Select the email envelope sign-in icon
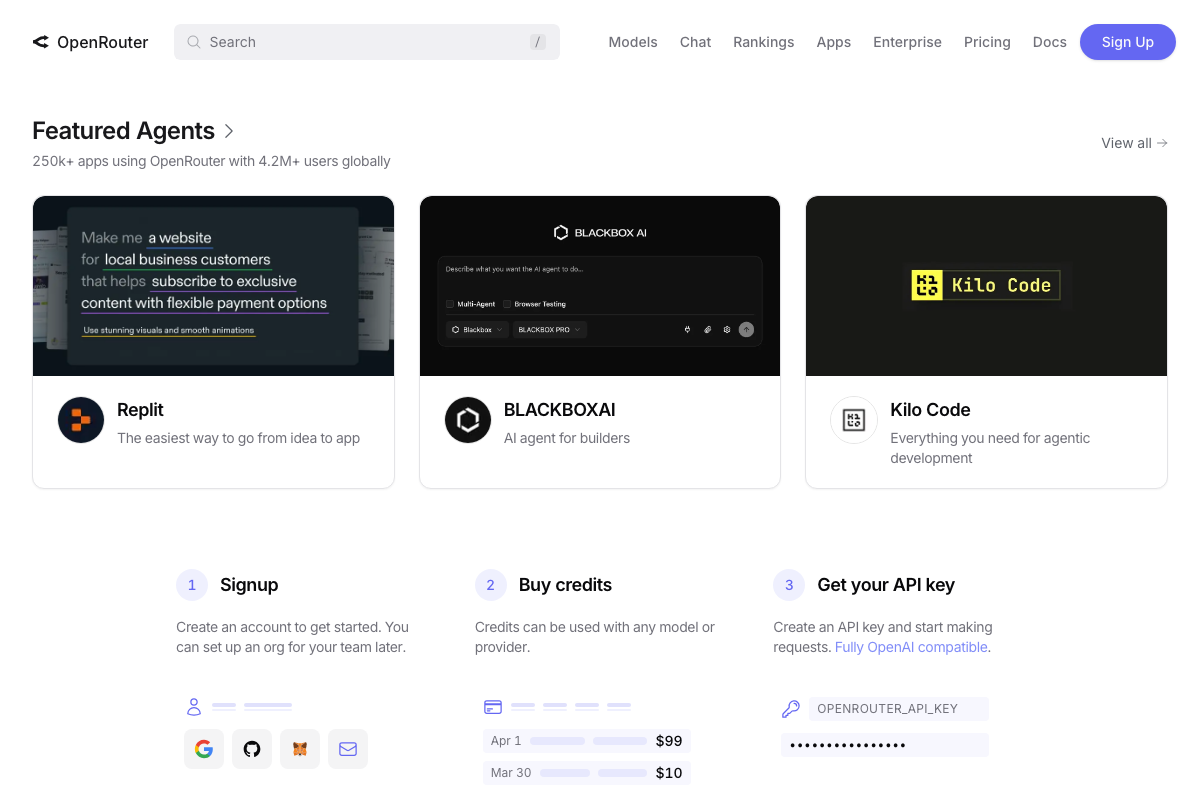 pos(348,749)
